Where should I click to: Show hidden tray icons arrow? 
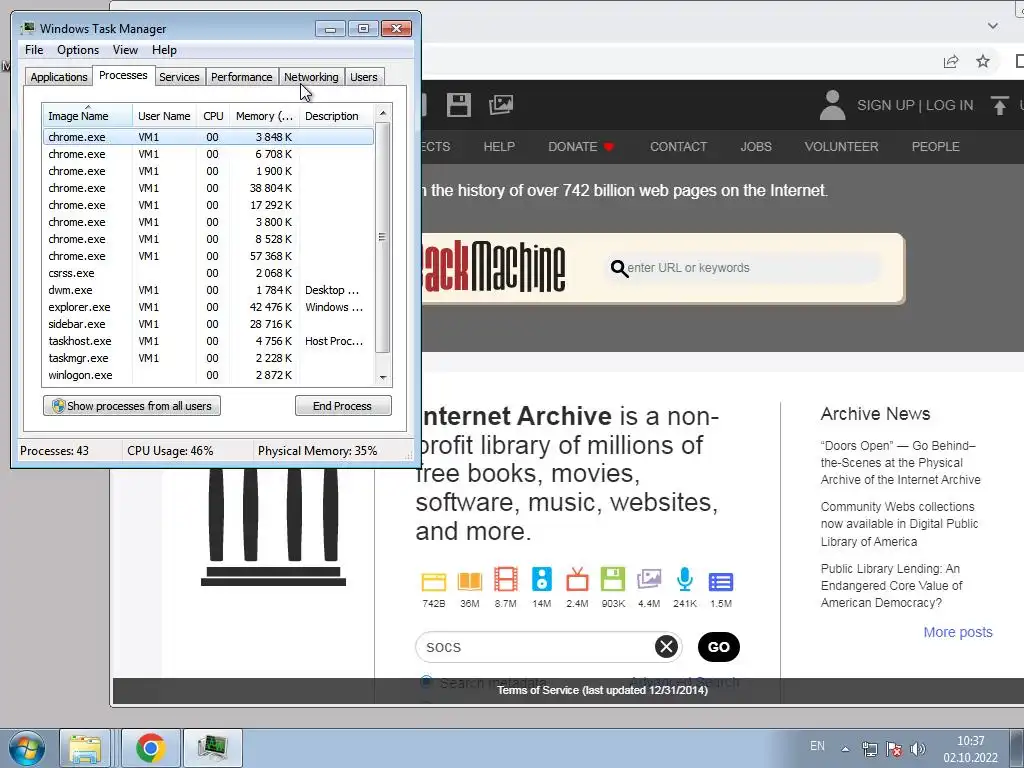coord(845,749)
